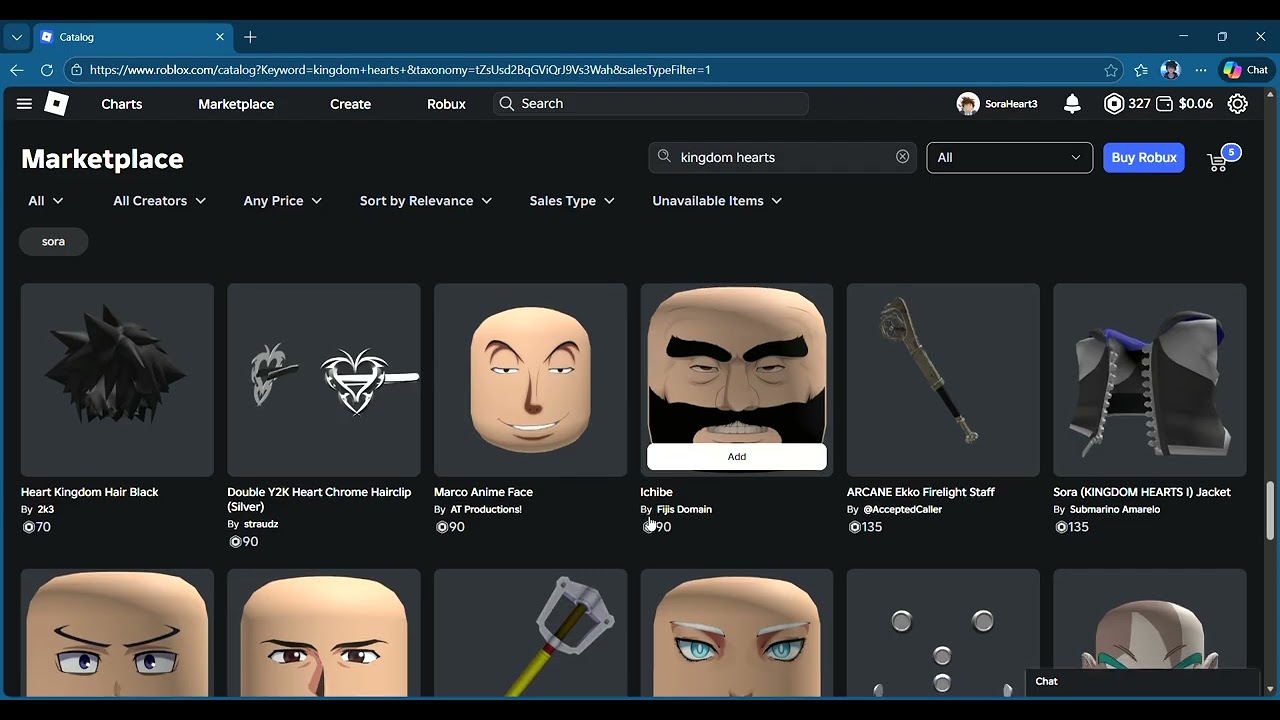Open Marco Anime Face thumbnail

coord(531,380)
